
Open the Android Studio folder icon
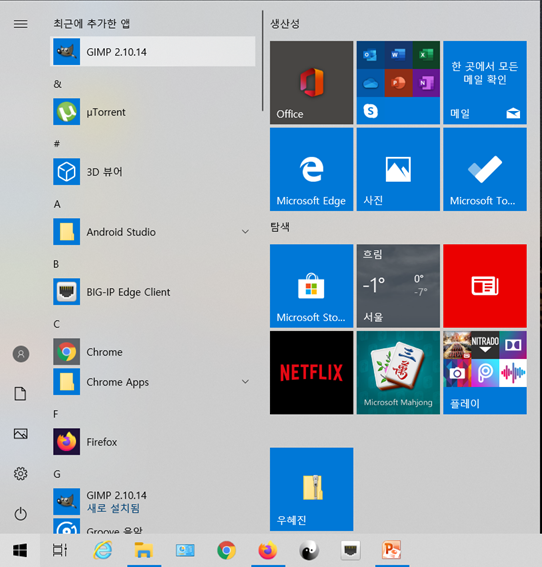coord(67,231)
